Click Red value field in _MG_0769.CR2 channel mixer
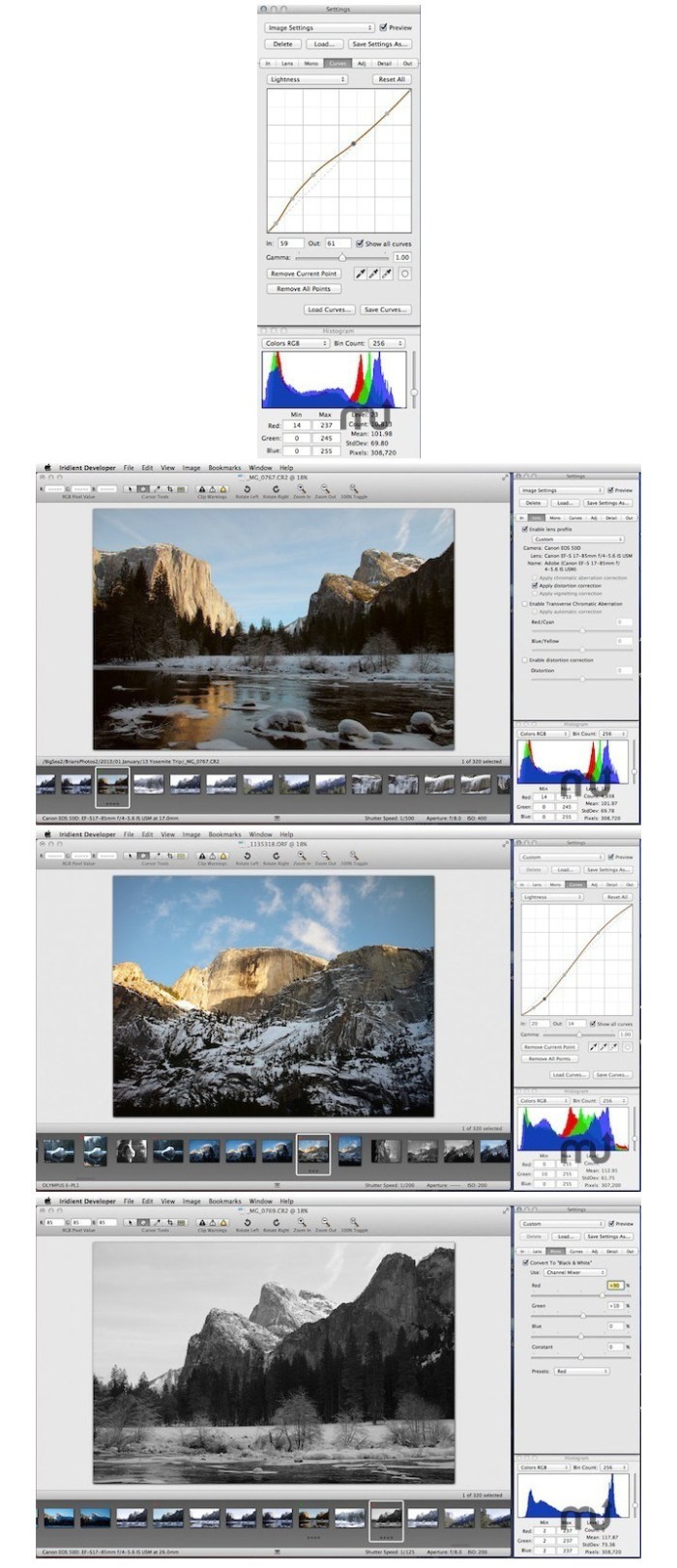The image size is (677, 1568). [x=615, y=1286]
